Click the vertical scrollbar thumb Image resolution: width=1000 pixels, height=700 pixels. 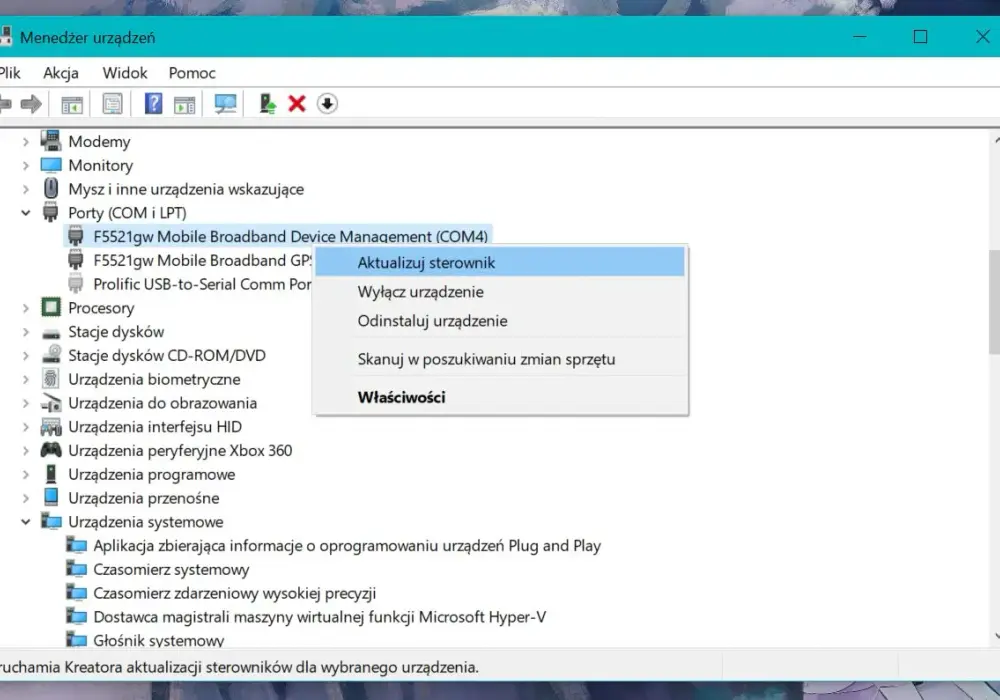point(994,302)
